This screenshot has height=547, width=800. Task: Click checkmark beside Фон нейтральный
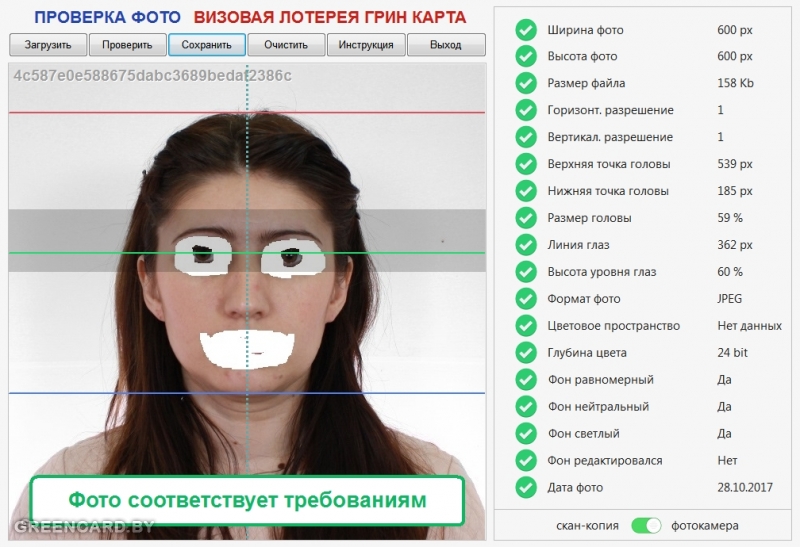click(526, 407)
